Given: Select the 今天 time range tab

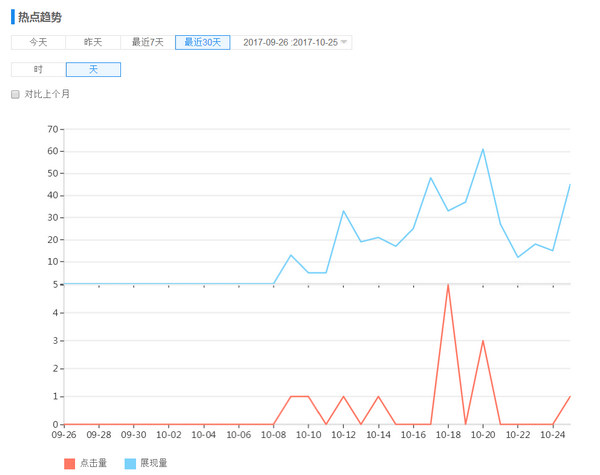Looking at the screenshot, I should click(x=38, y=42).
